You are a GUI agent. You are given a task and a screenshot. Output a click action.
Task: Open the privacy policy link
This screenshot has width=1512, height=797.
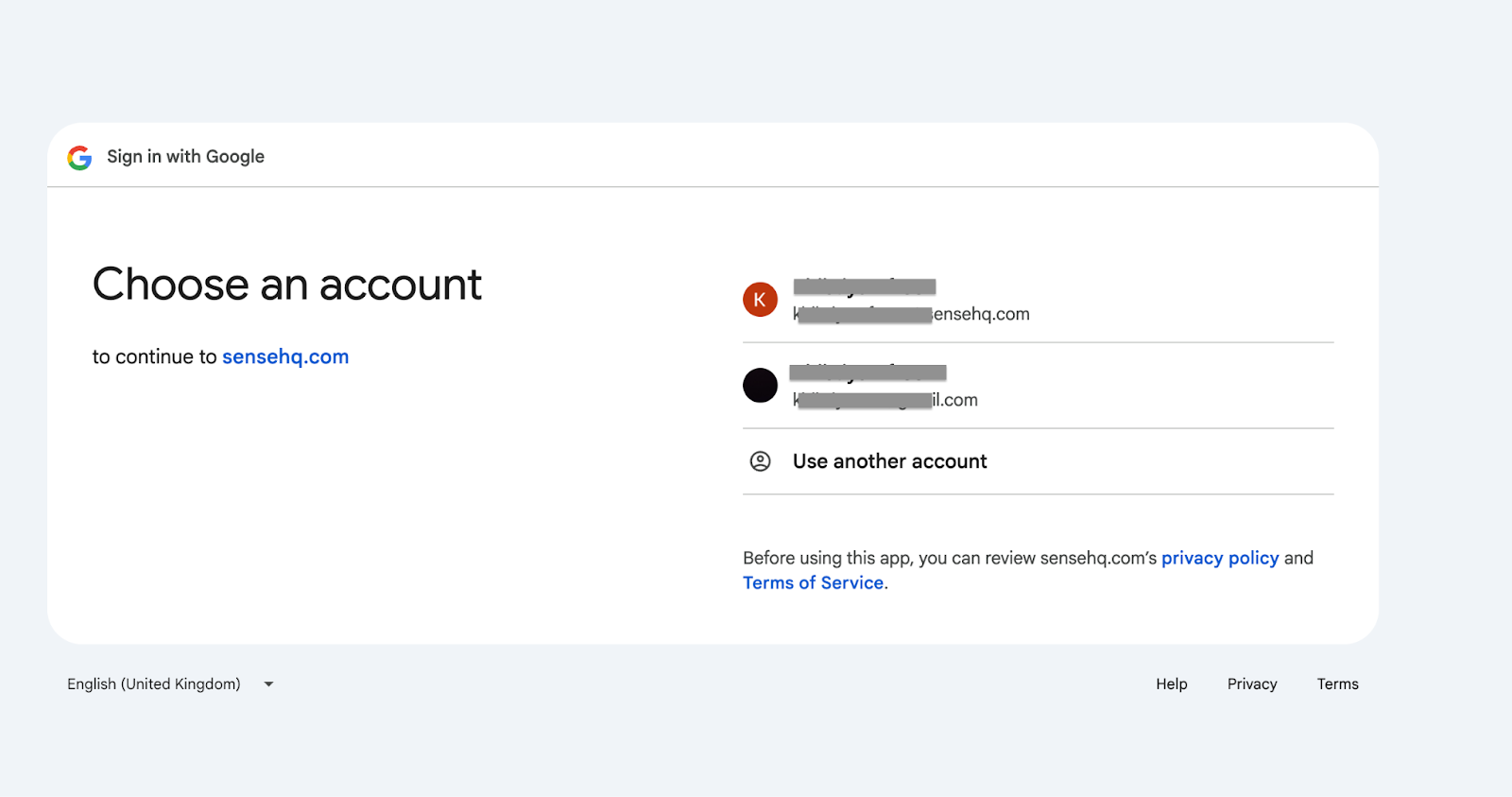[1220, 558]
